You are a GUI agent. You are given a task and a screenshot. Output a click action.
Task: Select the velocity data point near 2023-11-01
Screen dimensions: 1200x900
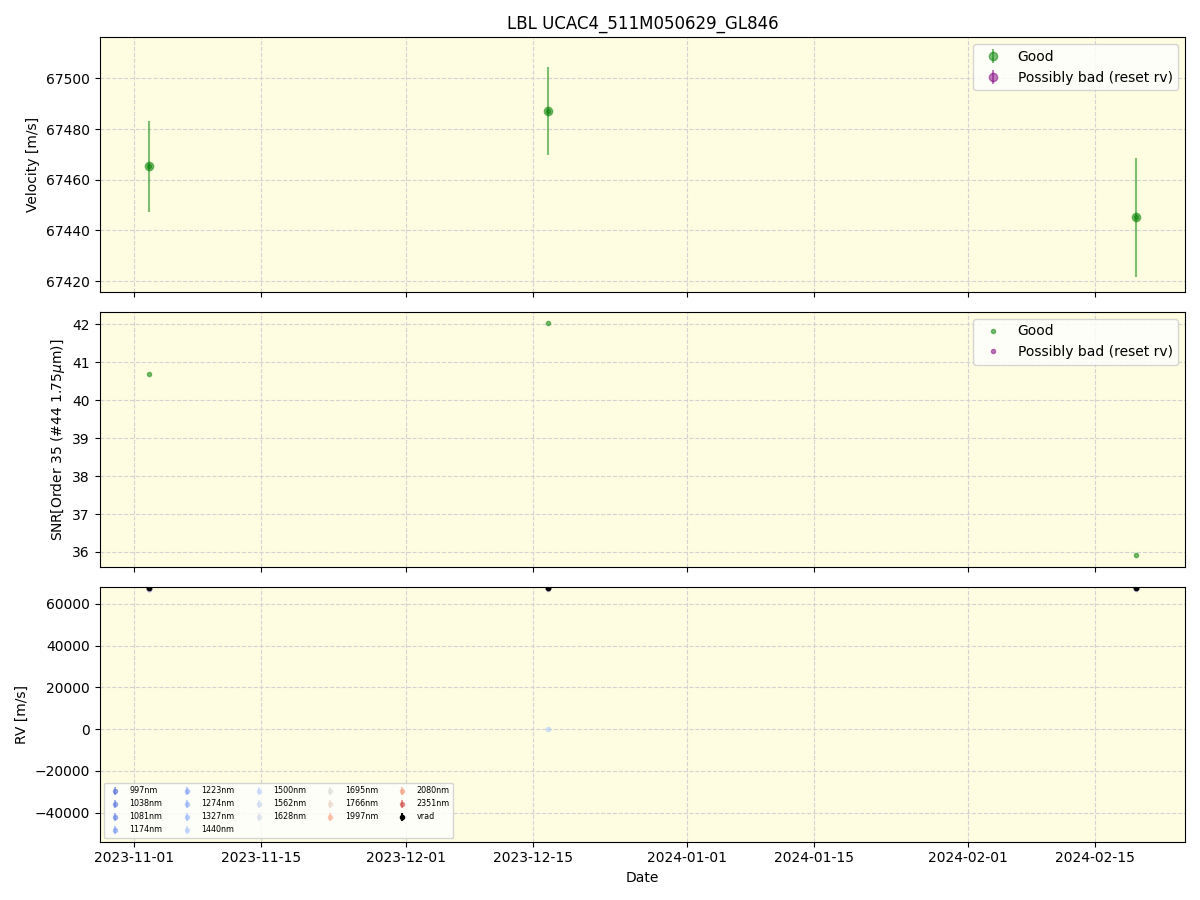[x=149, y=166]
